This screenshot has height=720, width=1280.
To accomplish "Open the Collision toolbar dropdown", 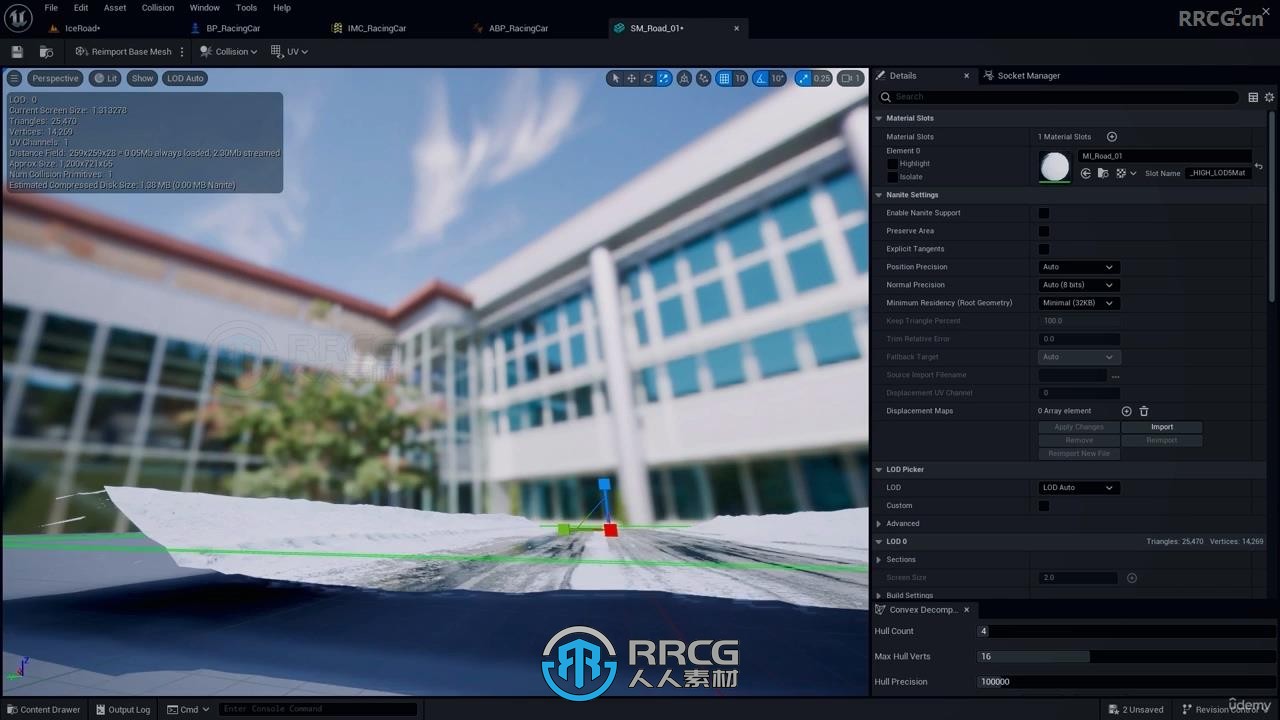I will coord(229,51).
